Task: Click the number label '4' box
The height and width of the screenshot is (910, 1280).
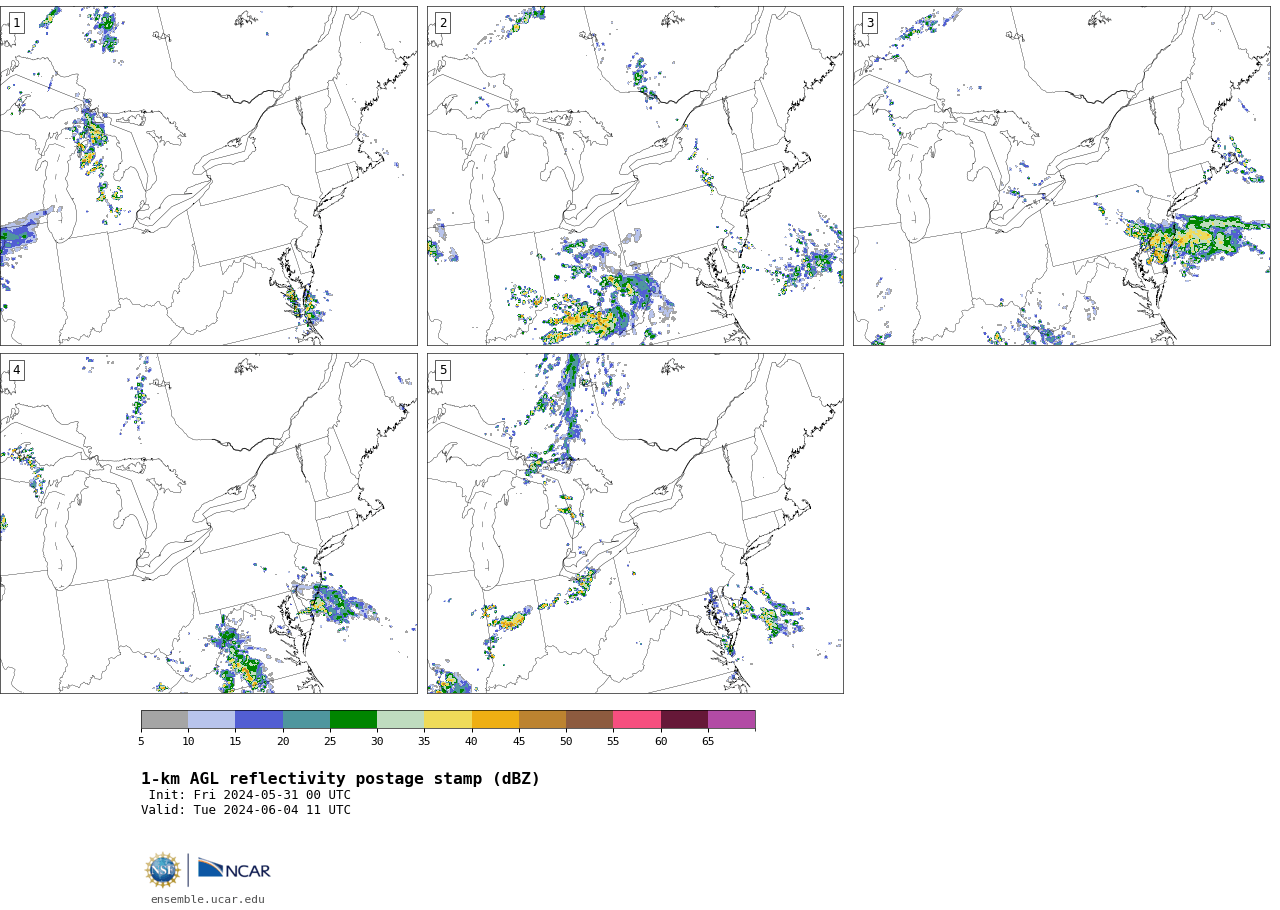Action: pos(16,370)
